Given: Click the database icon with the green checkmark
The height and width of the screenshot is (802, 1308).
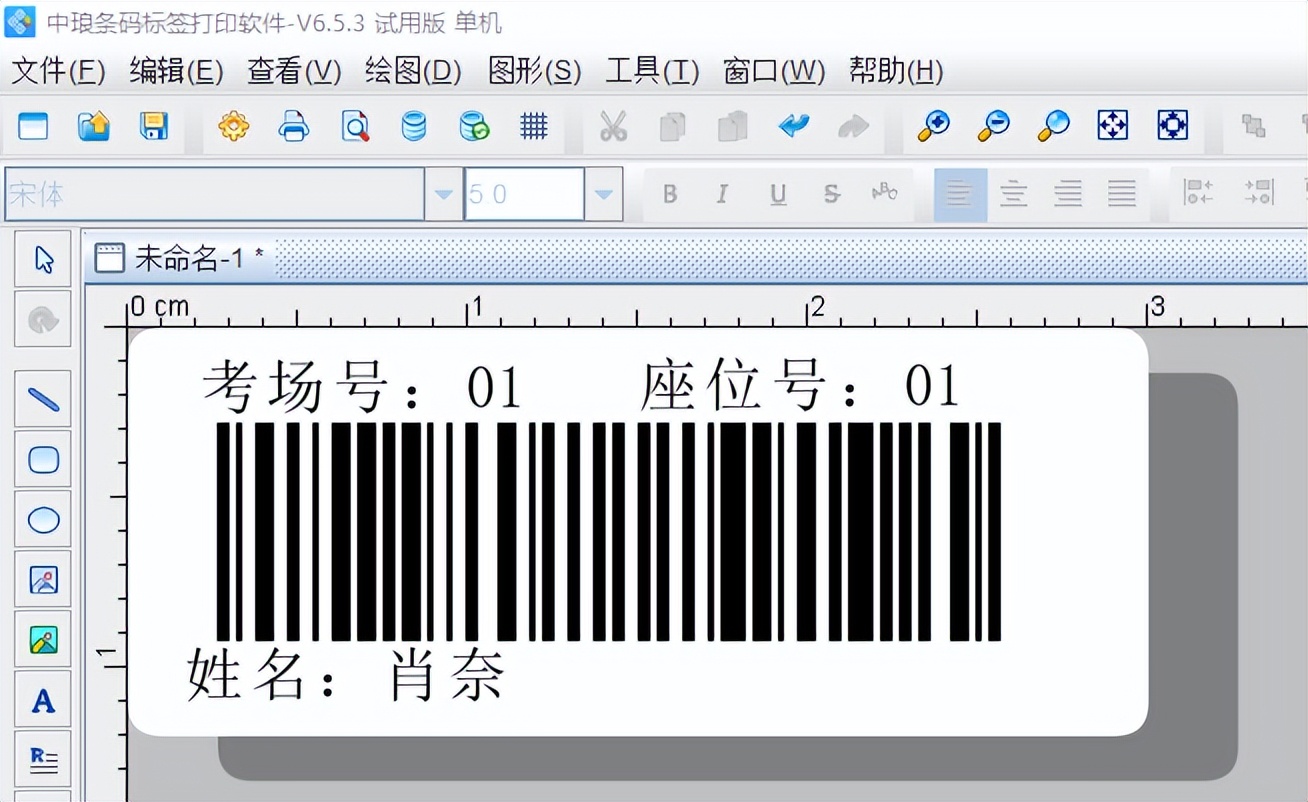Looking at the screenshot, I should pos(474,126).
